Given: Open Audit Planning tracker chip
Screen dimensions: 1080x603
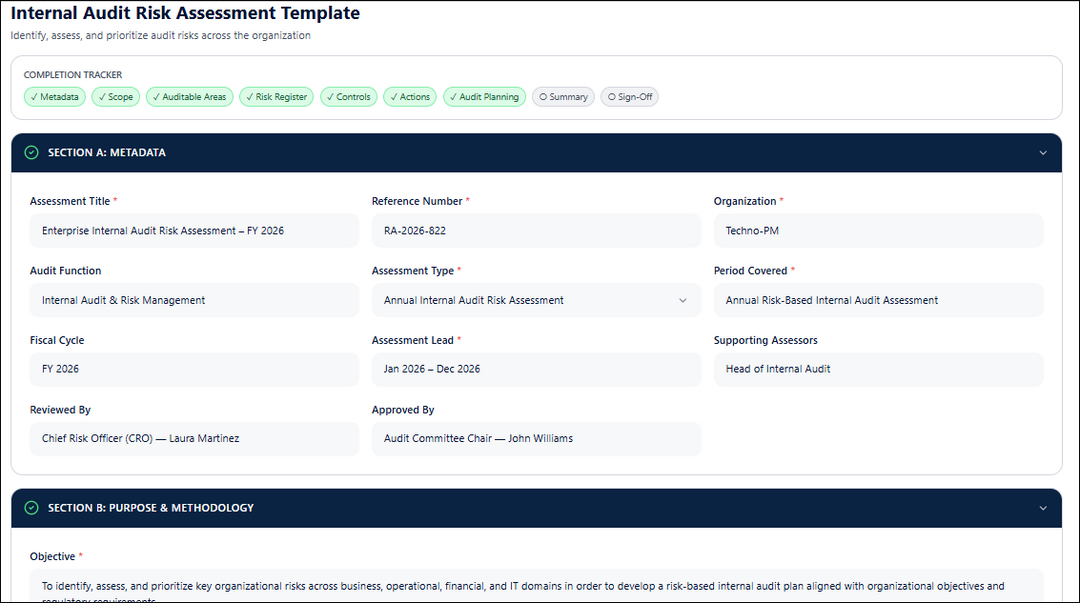Looking at the screenshot, I should (x=484, y=97).
